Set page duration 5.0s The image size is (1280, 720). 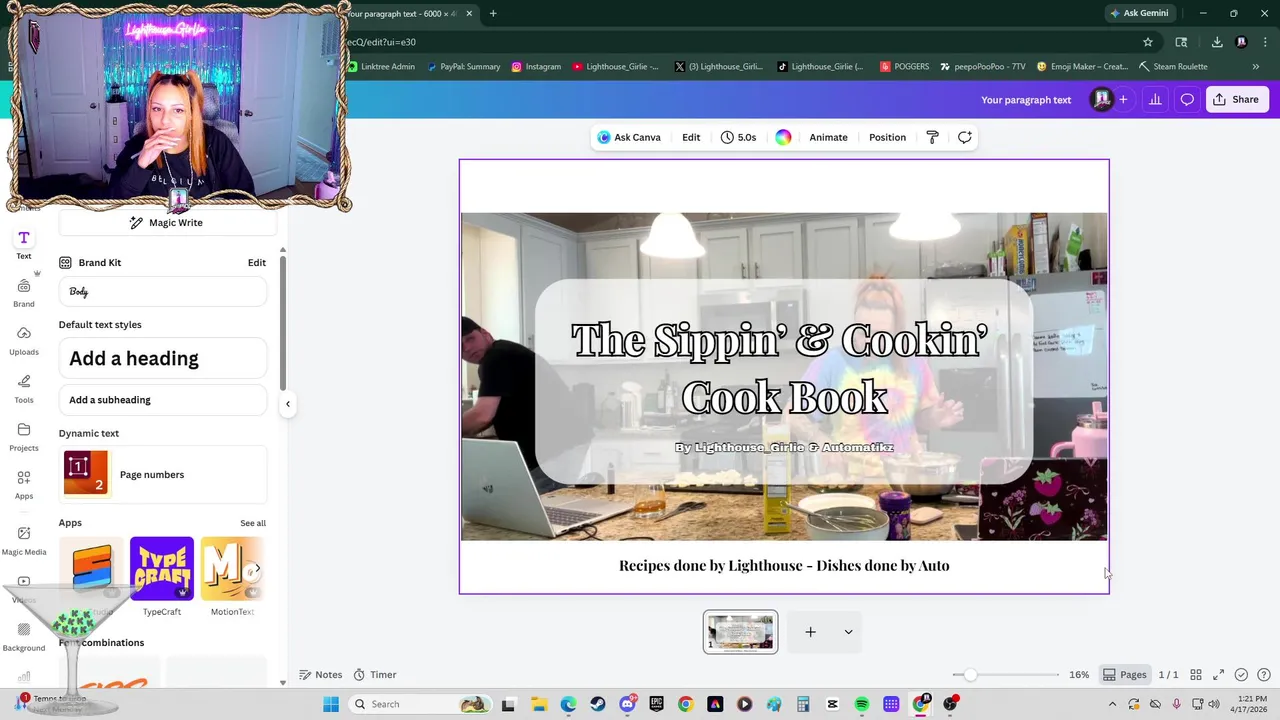[x=739, y=138]
